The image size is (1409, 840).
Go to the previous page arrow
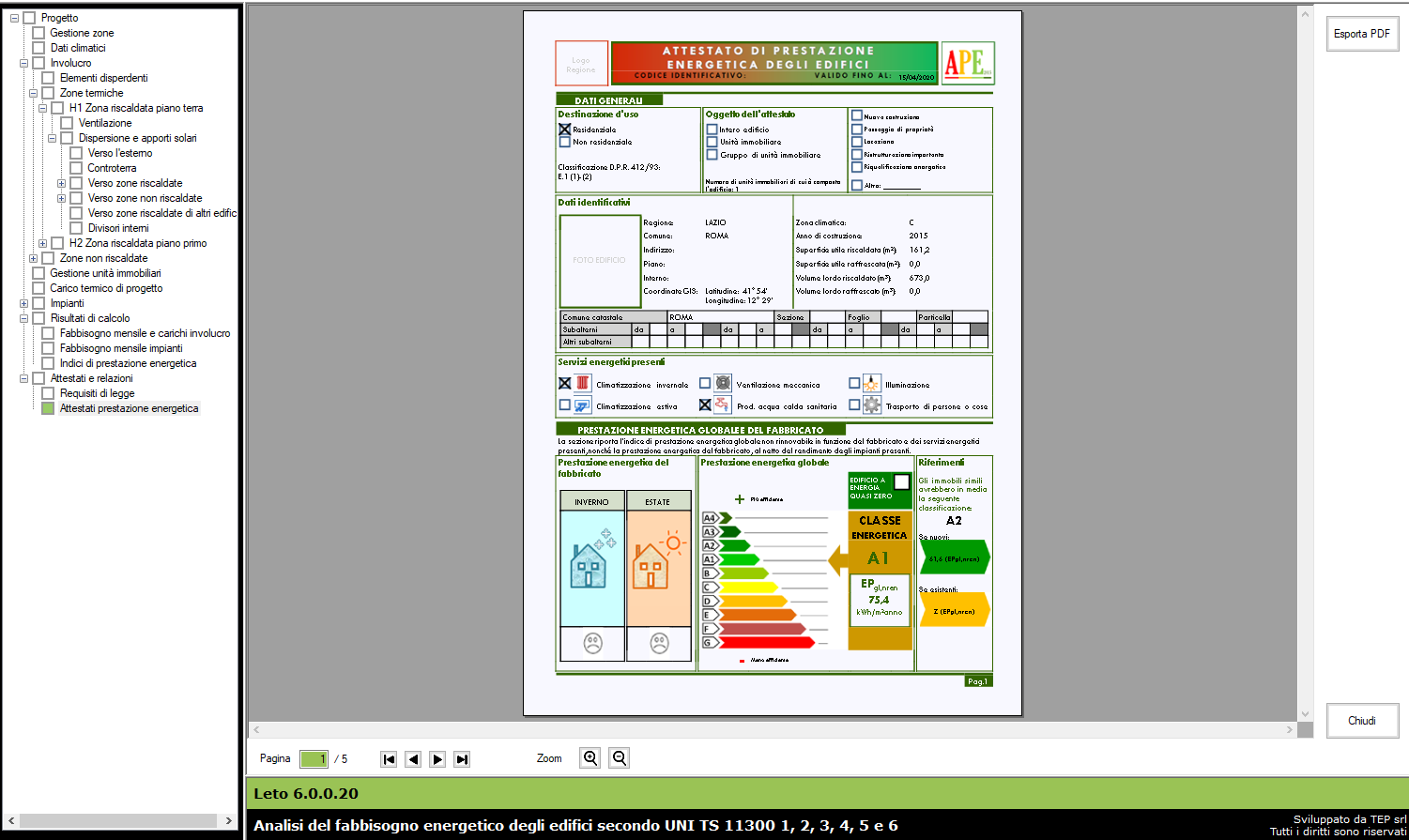(x=413, y=759)
